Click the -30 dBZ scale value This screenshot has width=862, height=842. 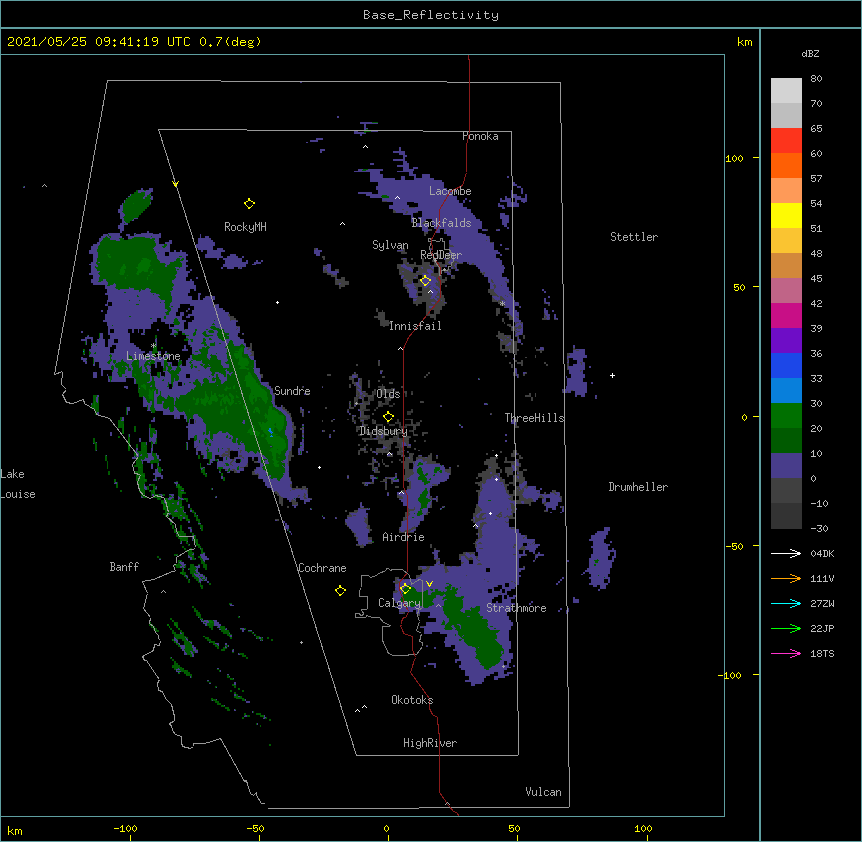[x=819, y=528]
